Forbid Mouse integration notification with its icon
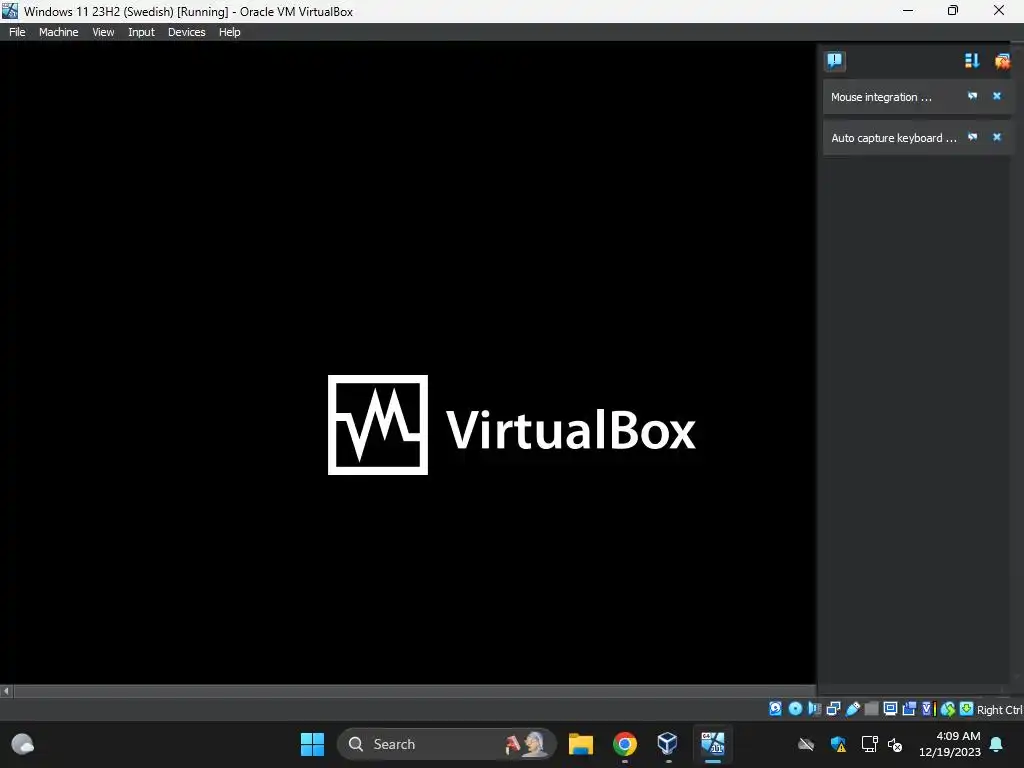The height and width of the screenshot is (768, 1024). [x=972, y=96]
